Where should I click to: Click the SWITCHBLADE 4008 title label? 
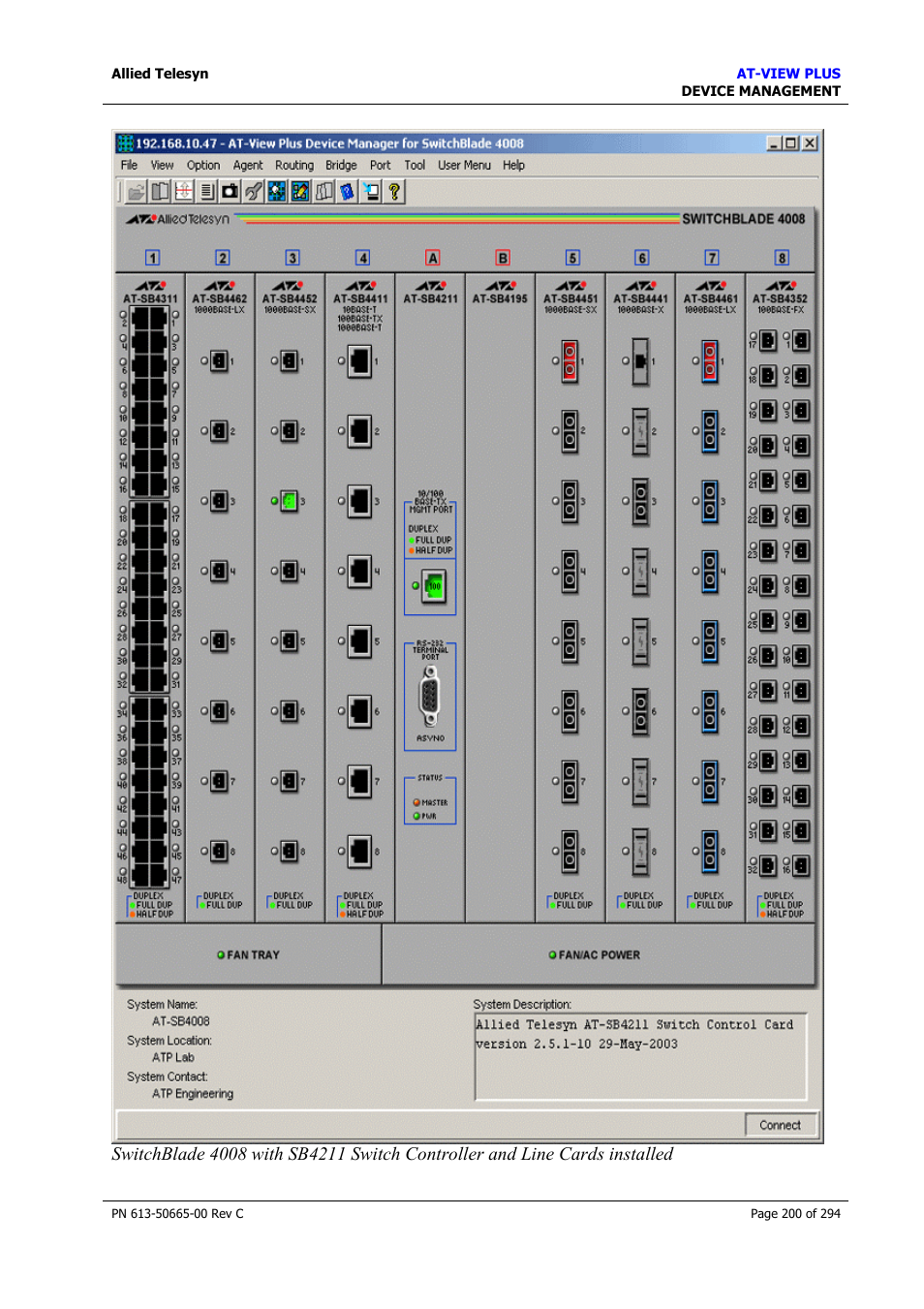coord(743,219)
